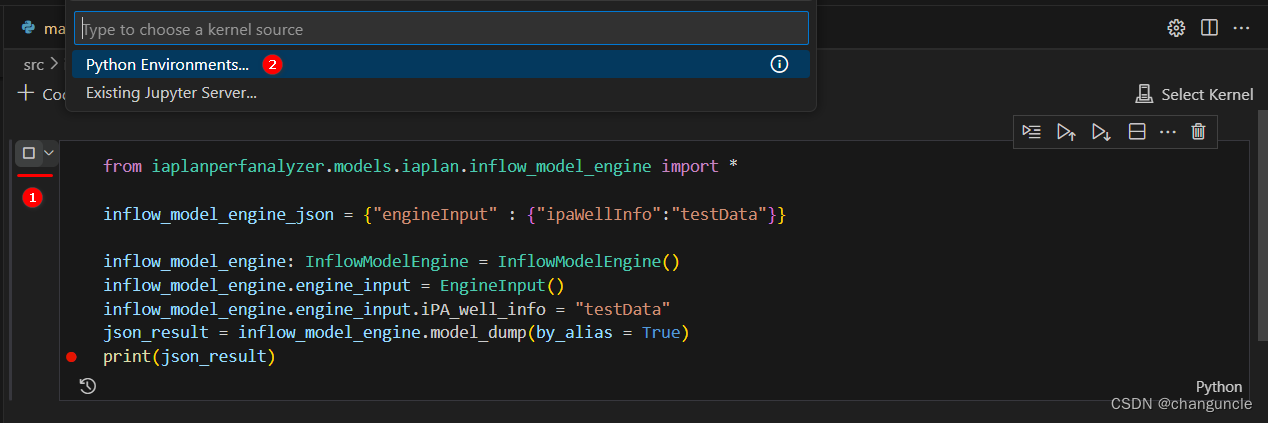Delete the cell with trash icon
1268x423 pixels.
(1198, 131)
